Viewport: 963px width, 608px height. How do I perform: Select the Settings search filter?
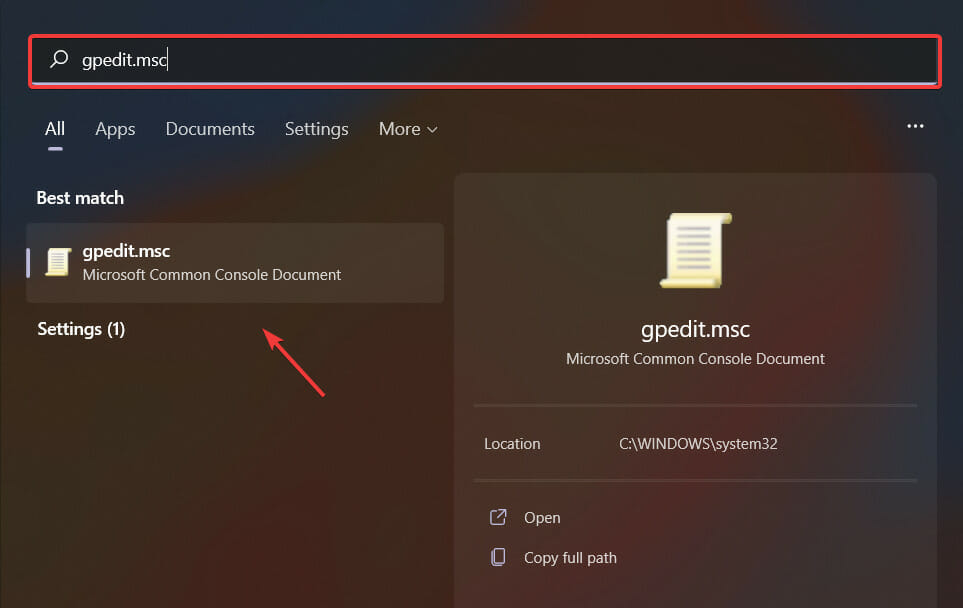click(316, 129)
